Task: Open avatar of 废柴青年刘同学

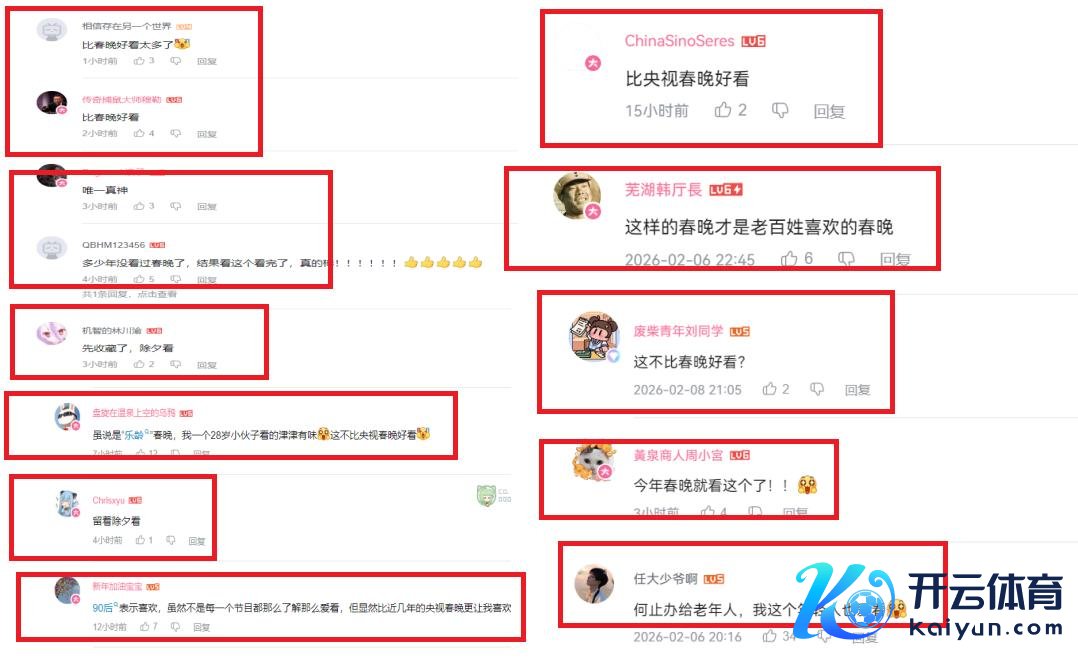Action: pos(594,335)
